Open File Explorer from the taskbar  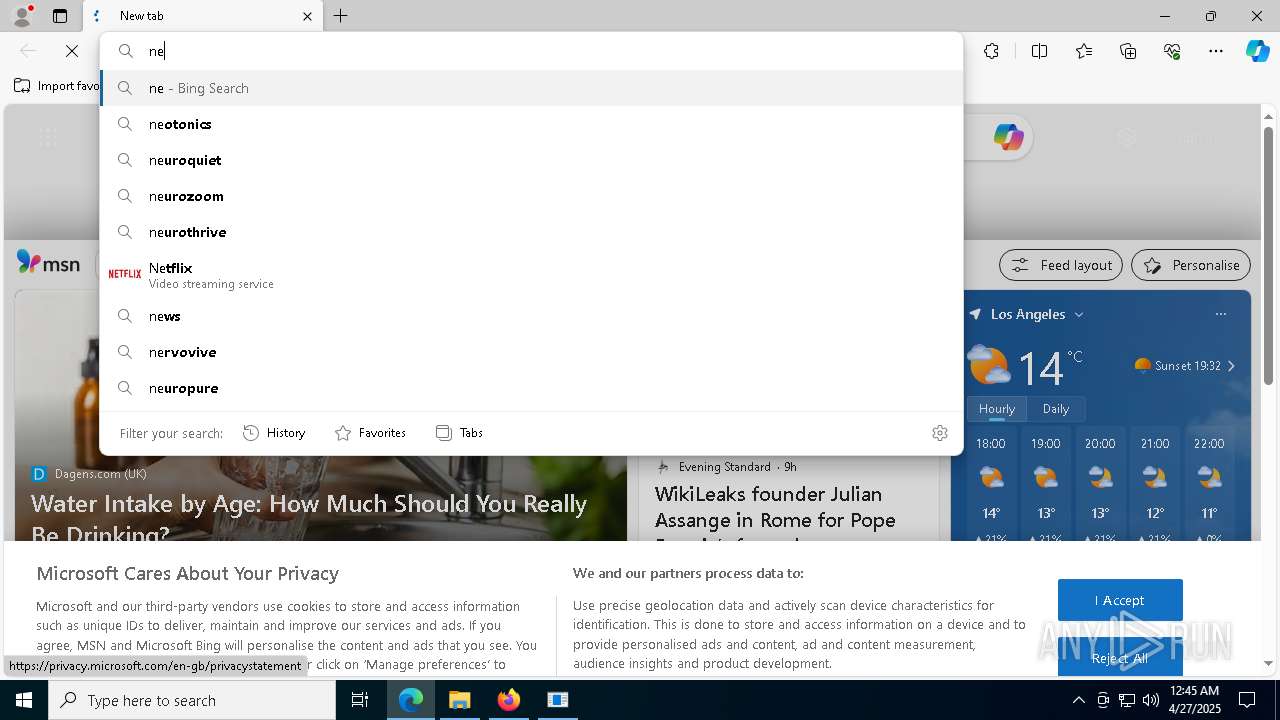click(459, 700)
